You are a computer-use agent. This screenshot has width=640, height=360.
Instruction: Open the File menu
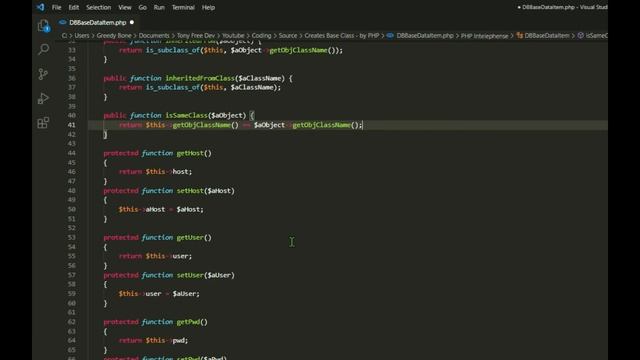tap(56, 7)
